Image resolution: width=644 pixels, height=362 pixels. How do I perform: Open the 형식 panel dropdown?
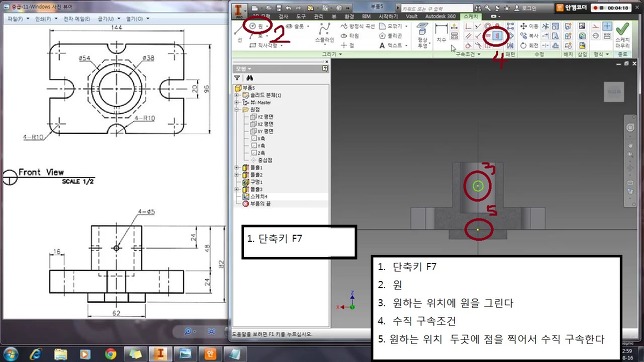[601, 54]
